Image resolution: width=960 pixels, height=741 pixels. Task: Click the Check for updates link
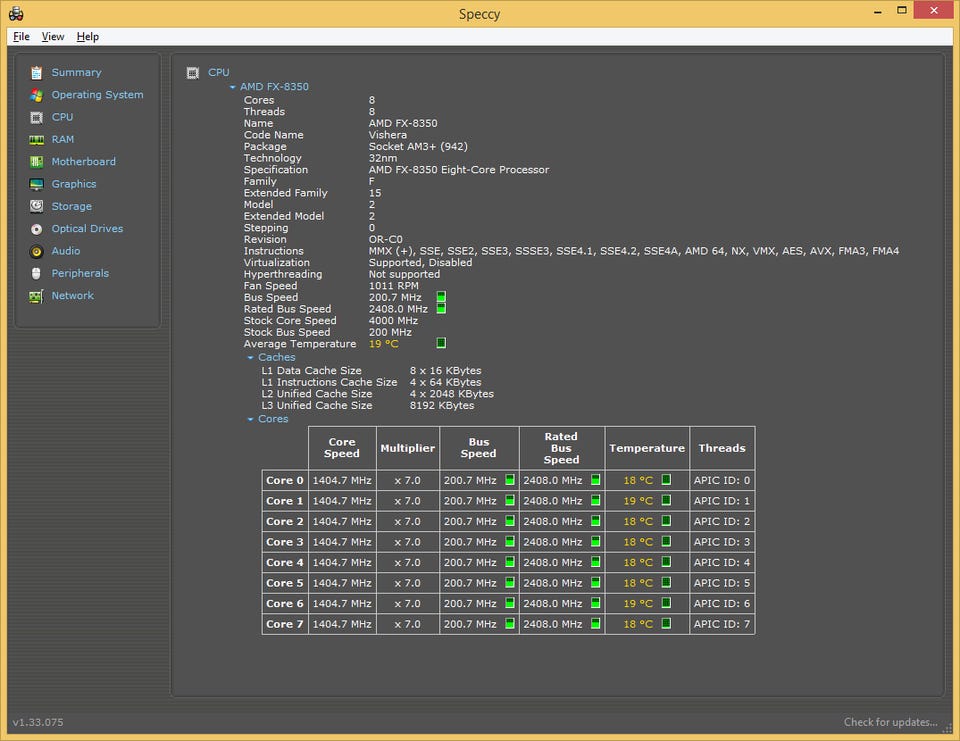tap(890, 722)
